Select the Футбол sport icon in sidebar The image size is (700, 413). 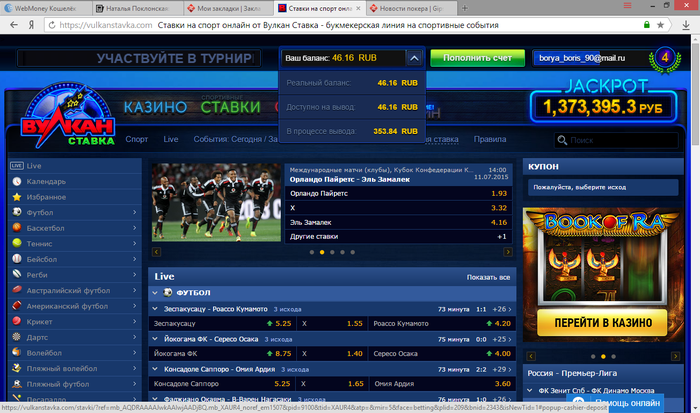17,212
